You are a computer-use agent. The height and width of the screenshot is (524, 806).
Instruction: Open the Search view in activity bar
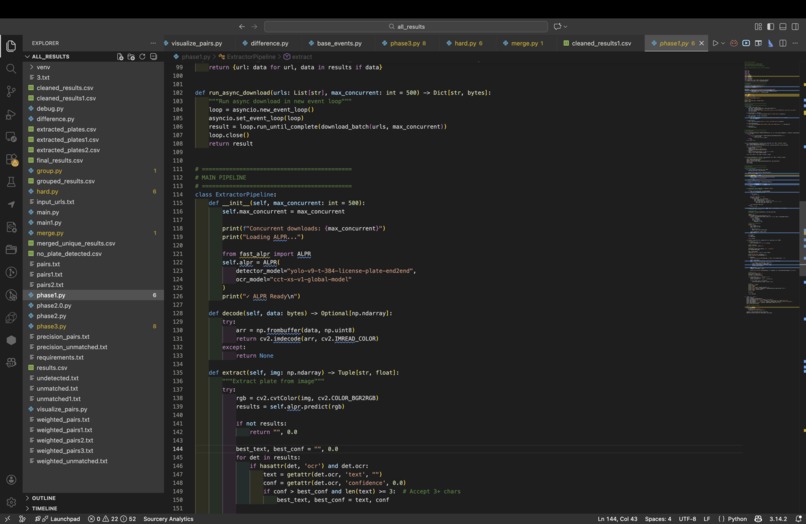[x=11, y=68]
